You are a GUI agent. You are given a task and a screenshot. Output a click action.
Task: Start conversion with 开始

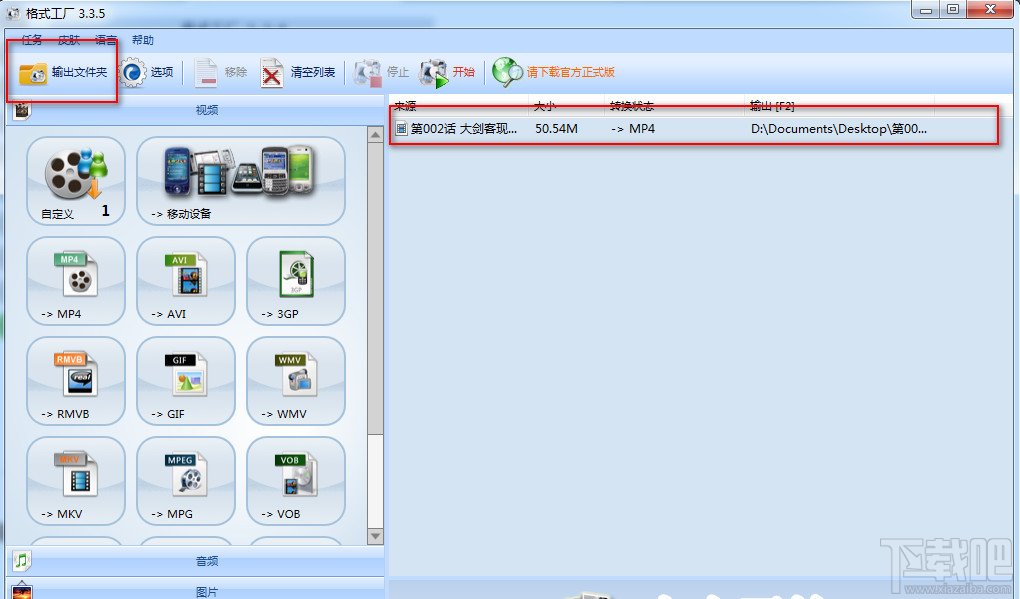pos(447,72)
